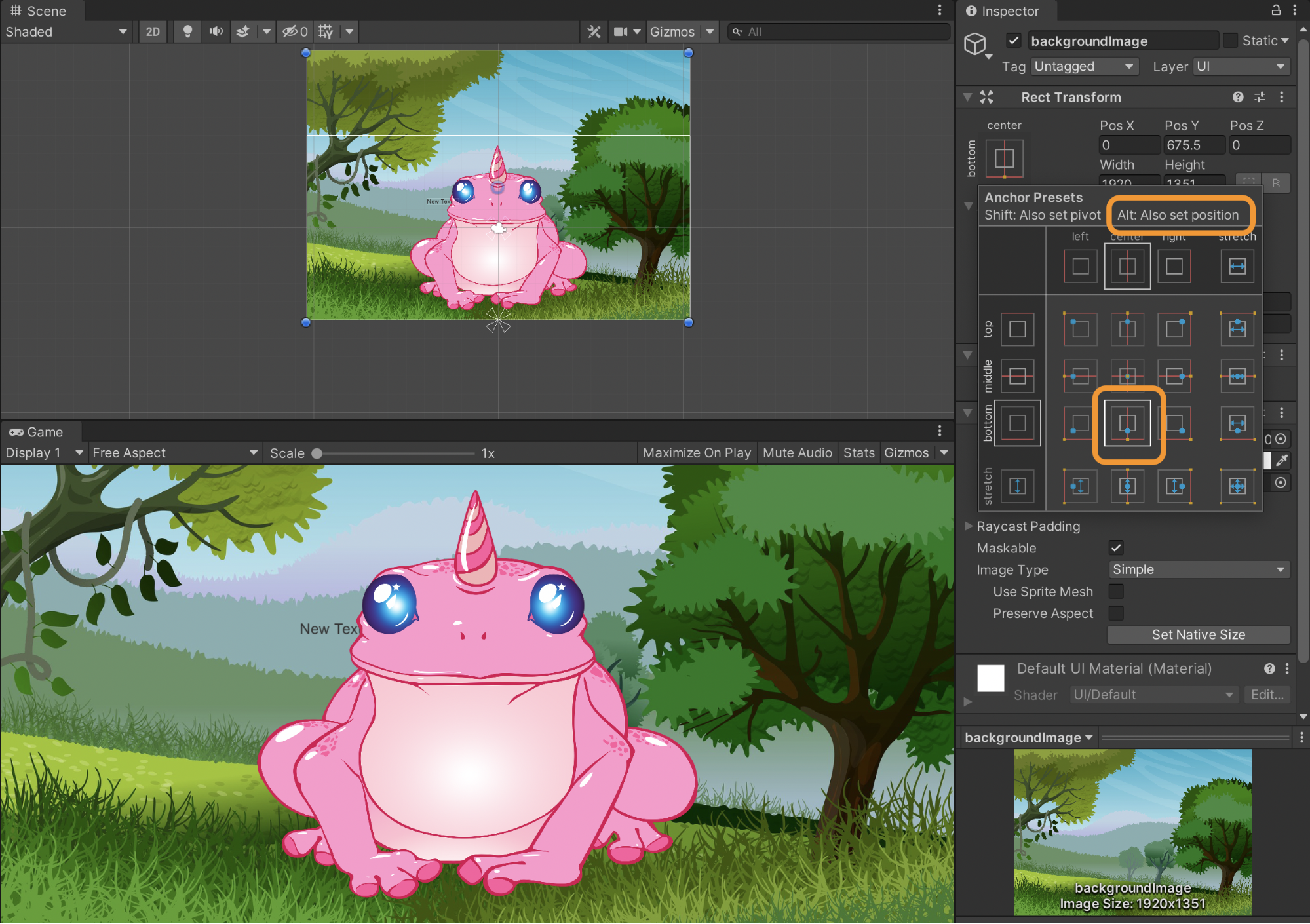Image resolution: width=1310 pixels, height=924 pixels.
Task: Toggle the 2D scene view mode
Action: coord(153,31)
